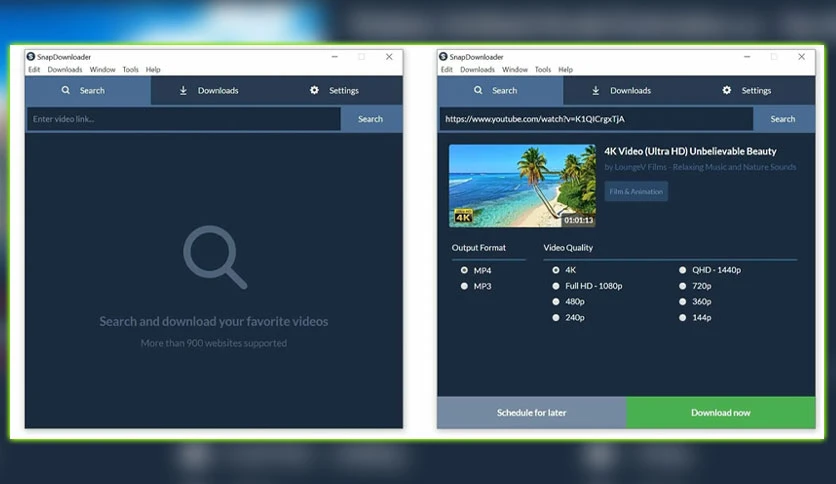Viewport: 836px width, 484px height.
Task: Click the SnapDownloader logo in the right window's title bar
Action: point(443,57)
